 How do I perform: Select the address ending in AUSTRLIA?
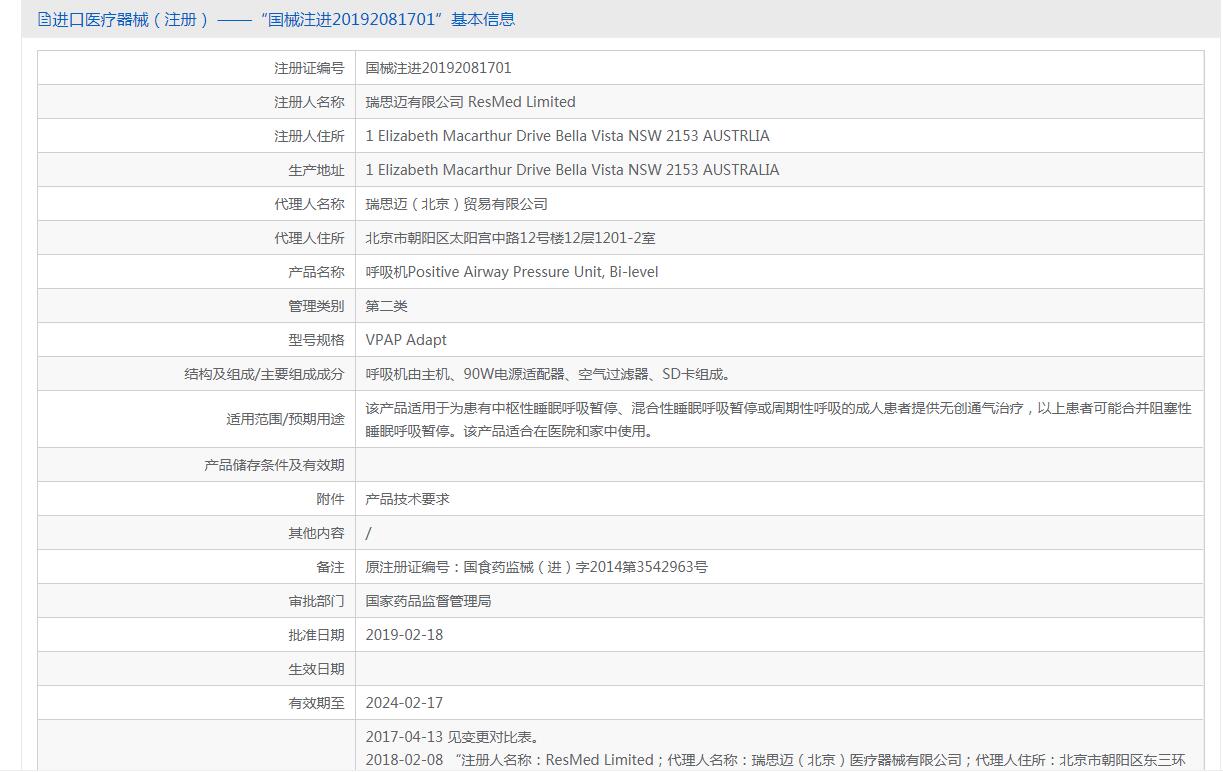568,136
